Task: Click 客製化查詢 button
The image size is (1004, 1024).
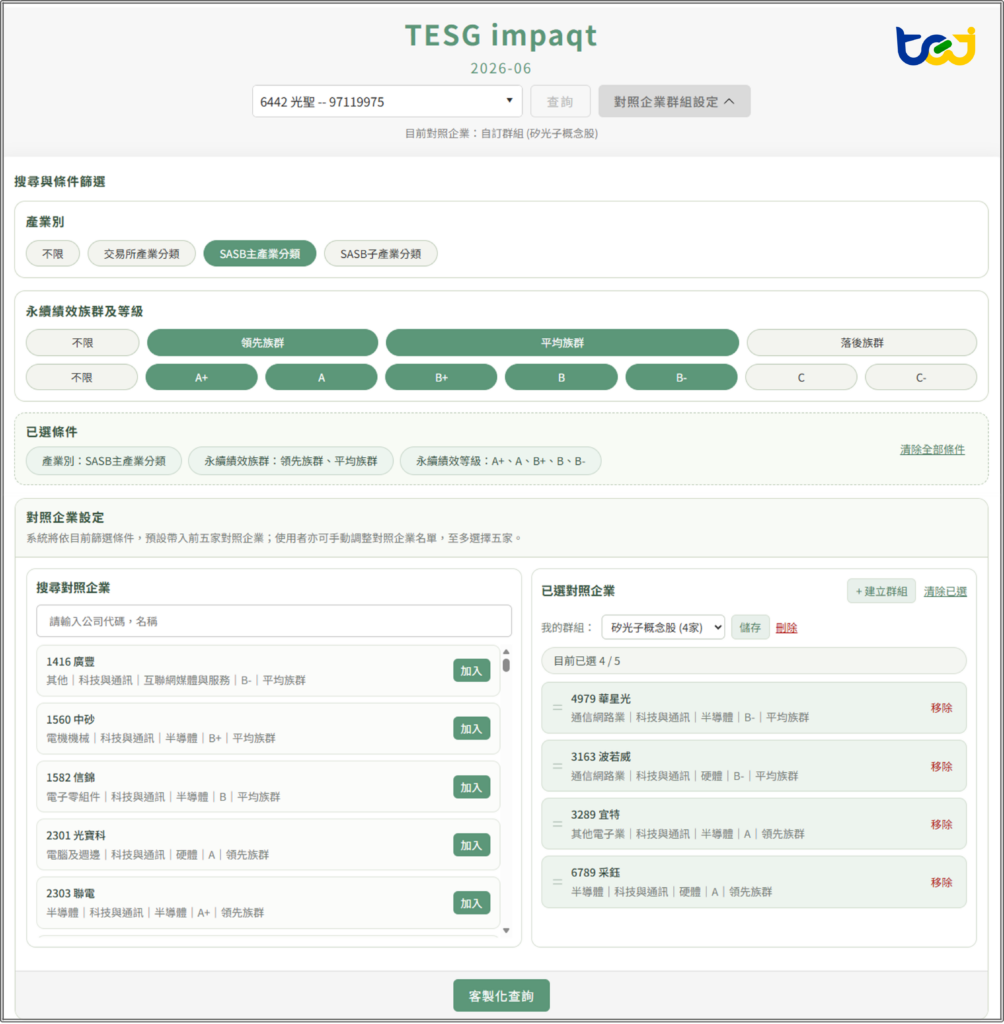Action: pyautogui.click(x=501, y=995)
